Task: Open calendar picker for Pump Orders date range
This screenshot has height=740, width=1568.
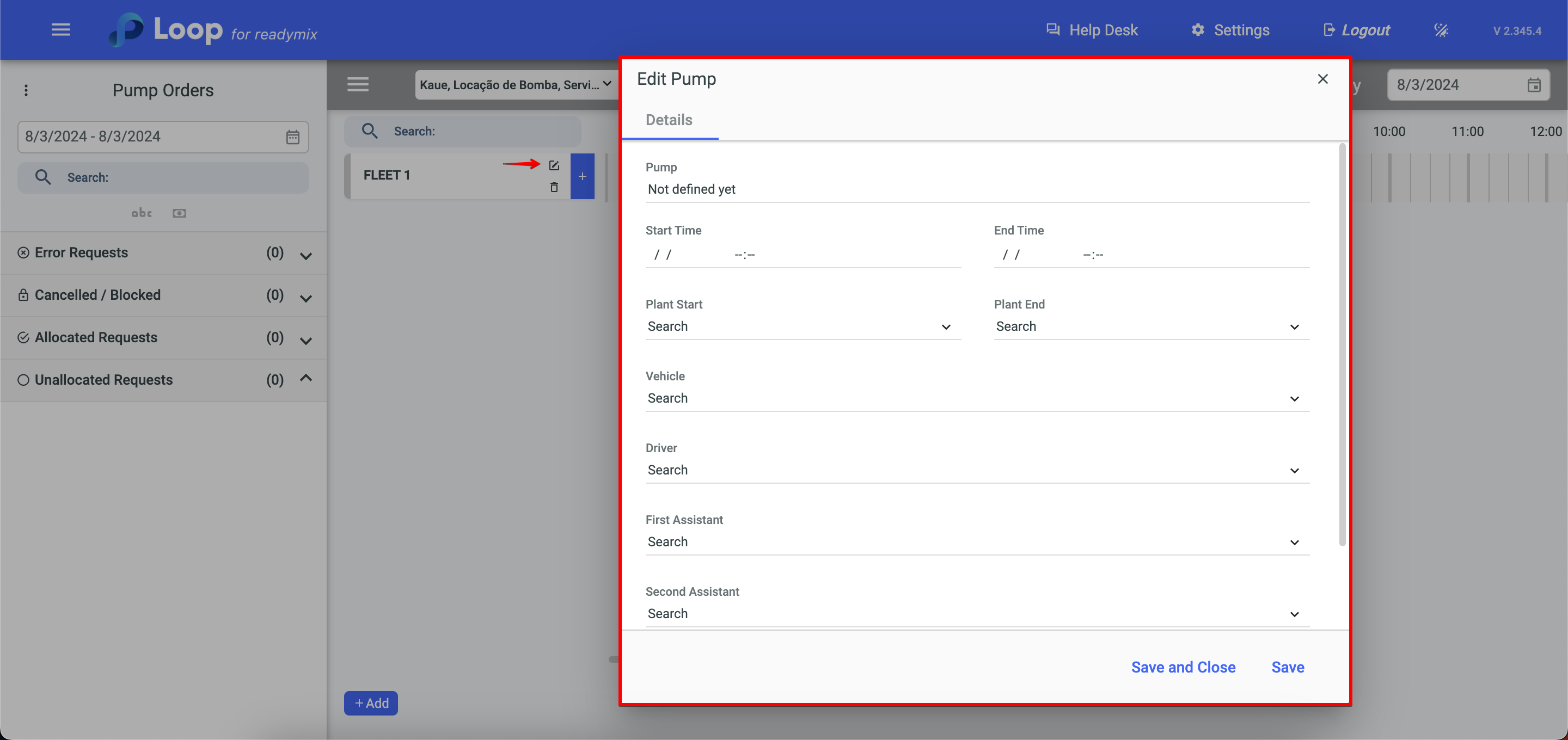Action: coord(293,137)
